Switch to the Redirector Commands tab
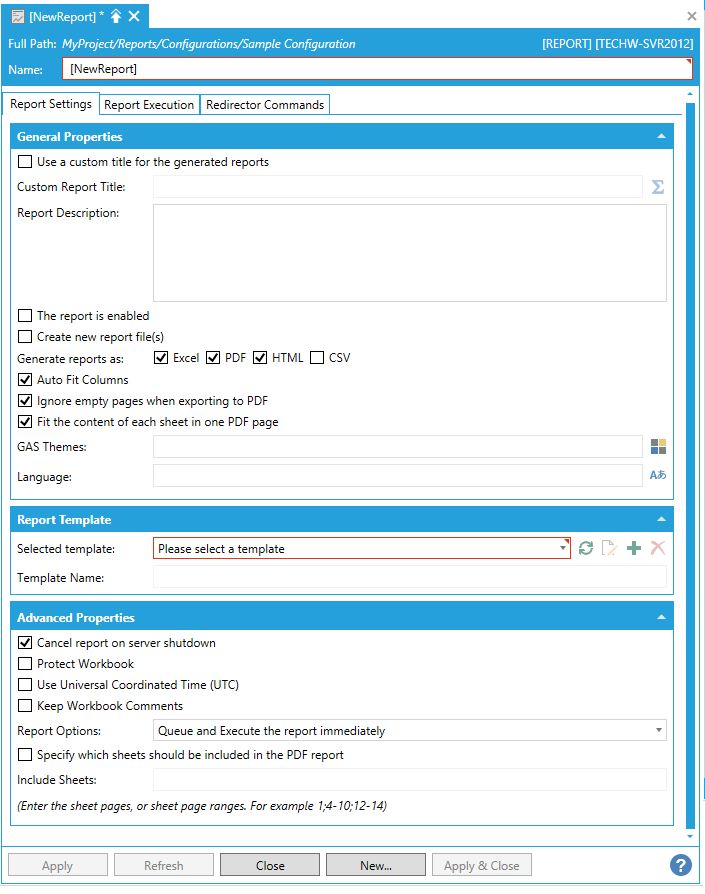This screenshot has width=705, height=894. click(x=265, y=105)
